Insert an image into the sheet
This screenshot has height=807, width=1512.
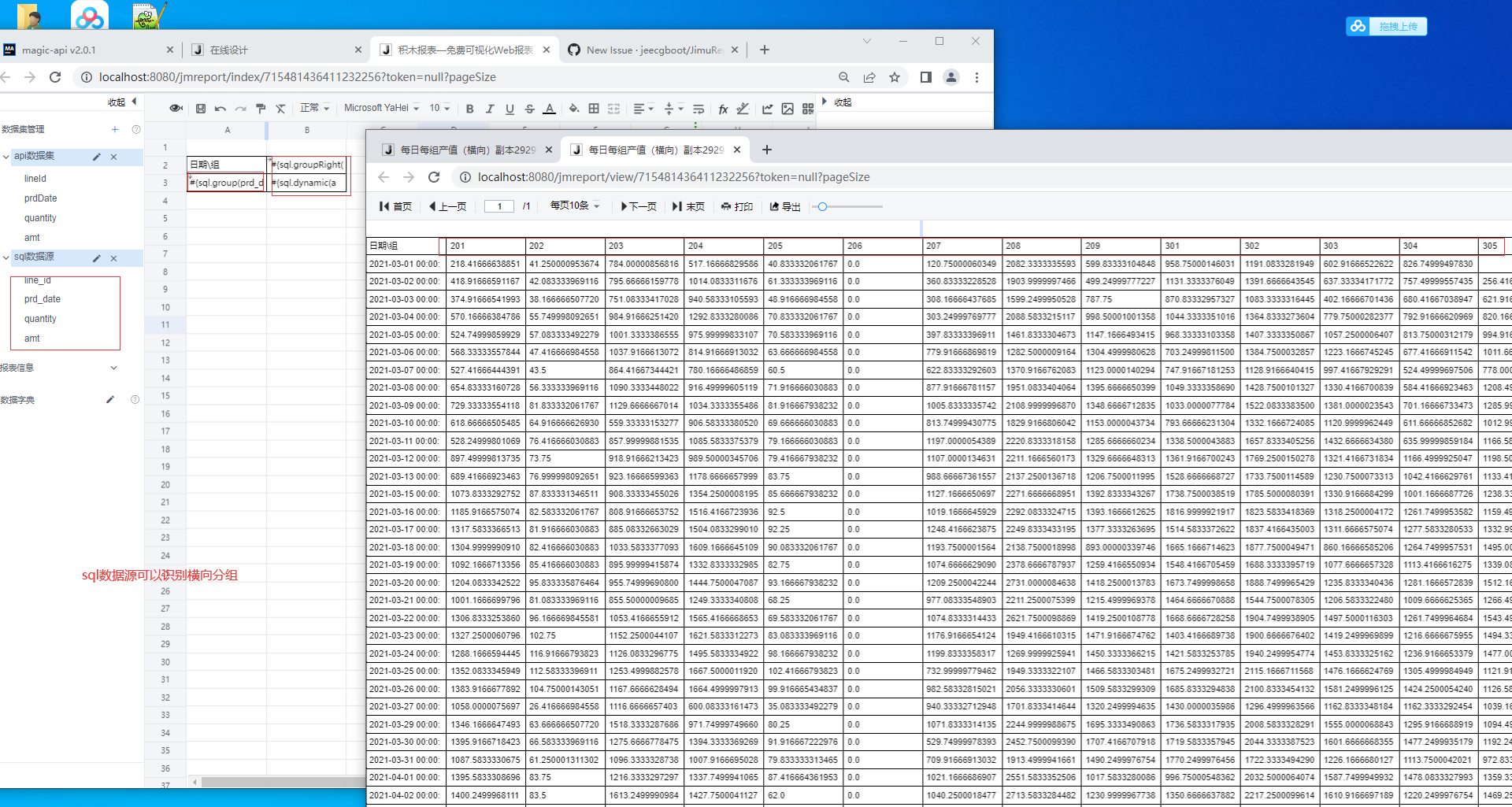pos(787,109)
